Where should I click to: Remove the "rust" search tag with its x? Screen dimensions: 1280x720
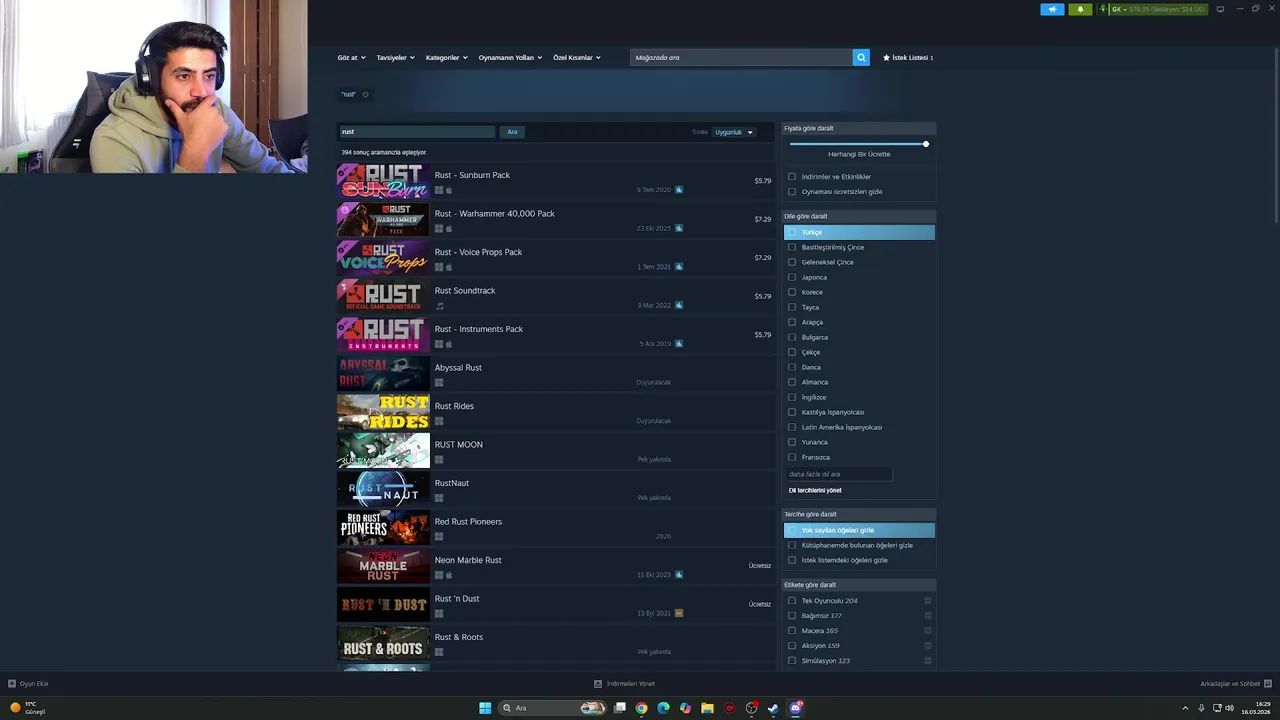tap(365, 94)
